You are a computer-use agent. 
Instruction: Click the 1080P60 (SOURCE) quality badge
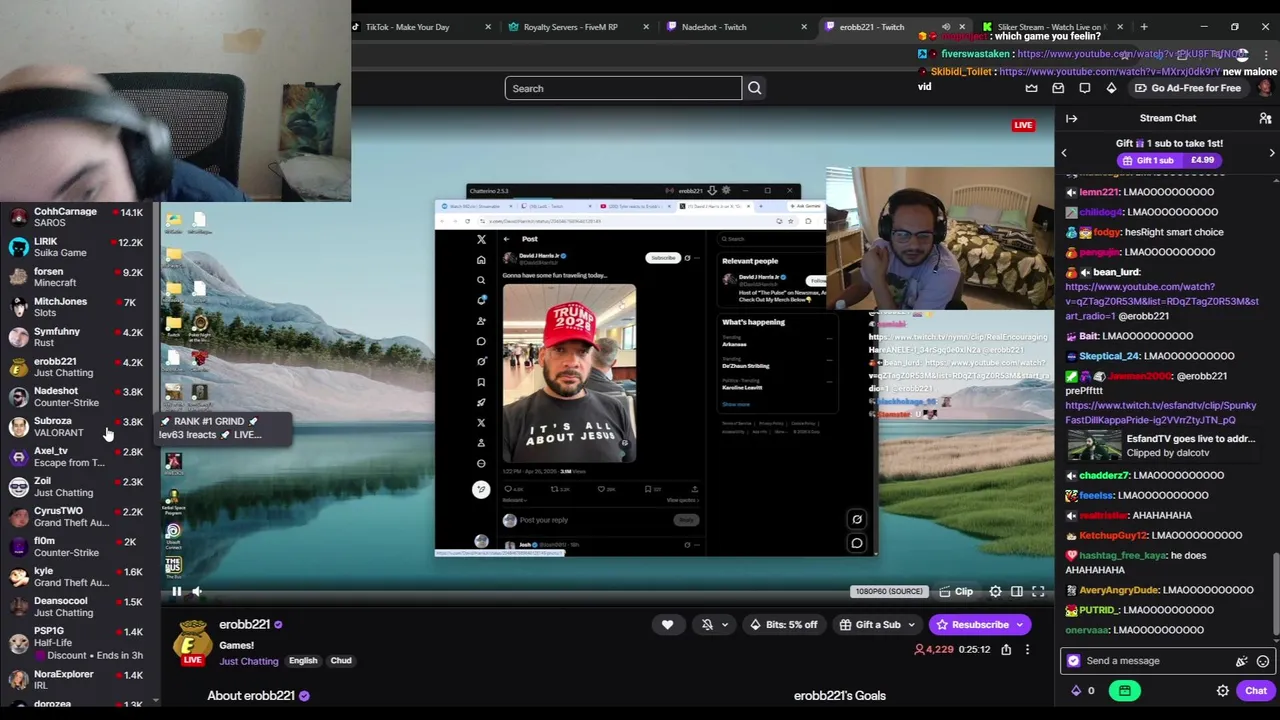point(888,591)
